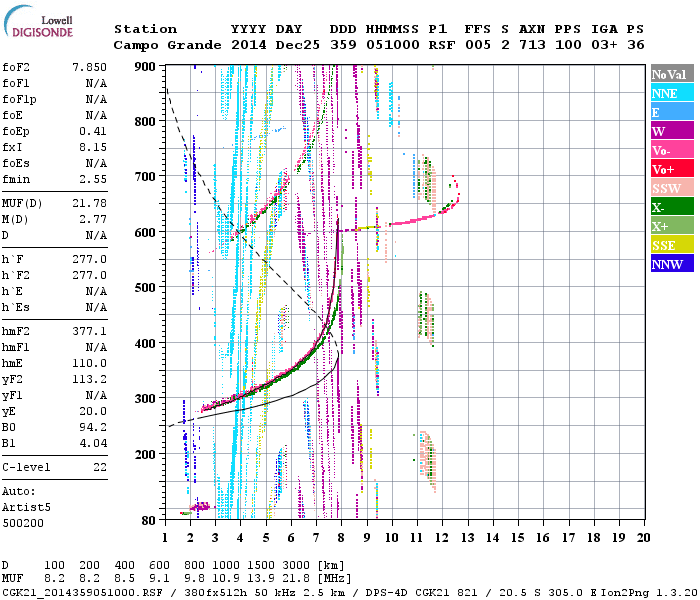
Task: Click the RSF program value
Action: tap(442, 45)
